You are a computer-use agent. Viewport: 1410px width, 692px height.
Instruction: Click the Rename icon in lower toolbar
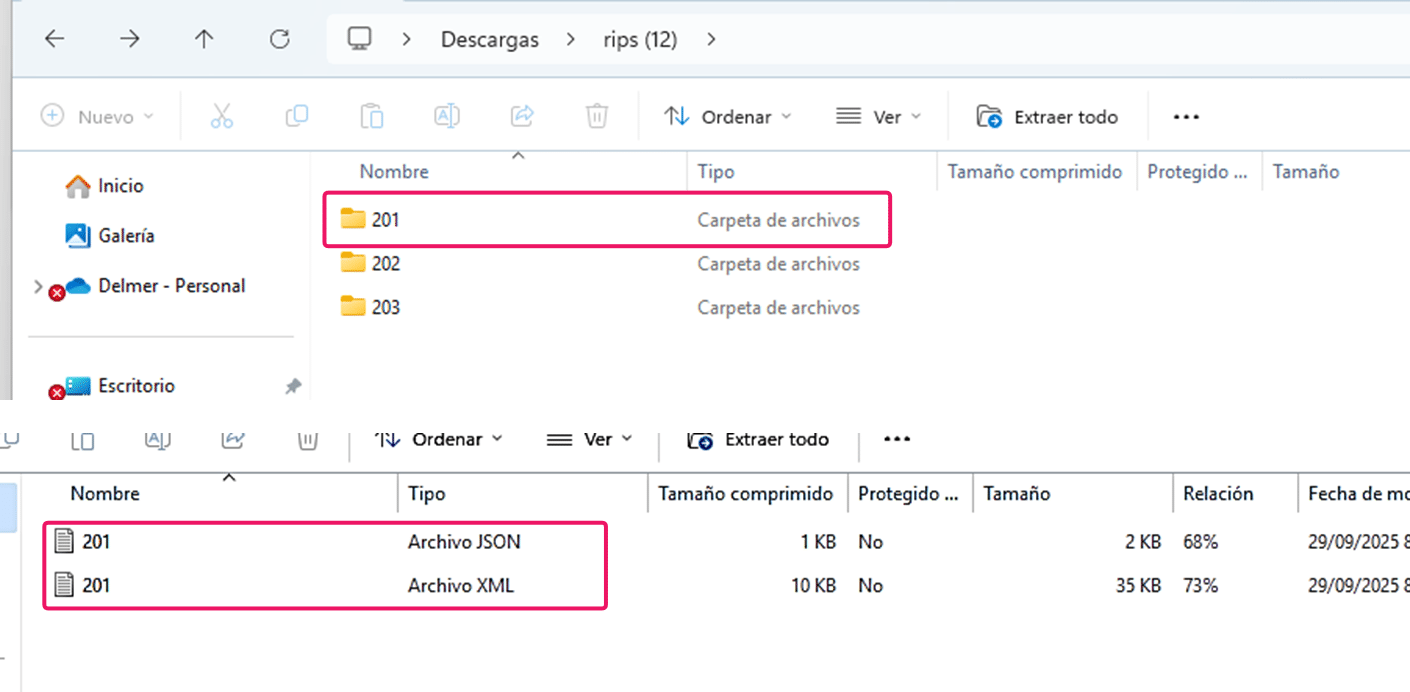click(x=158, y=439)
